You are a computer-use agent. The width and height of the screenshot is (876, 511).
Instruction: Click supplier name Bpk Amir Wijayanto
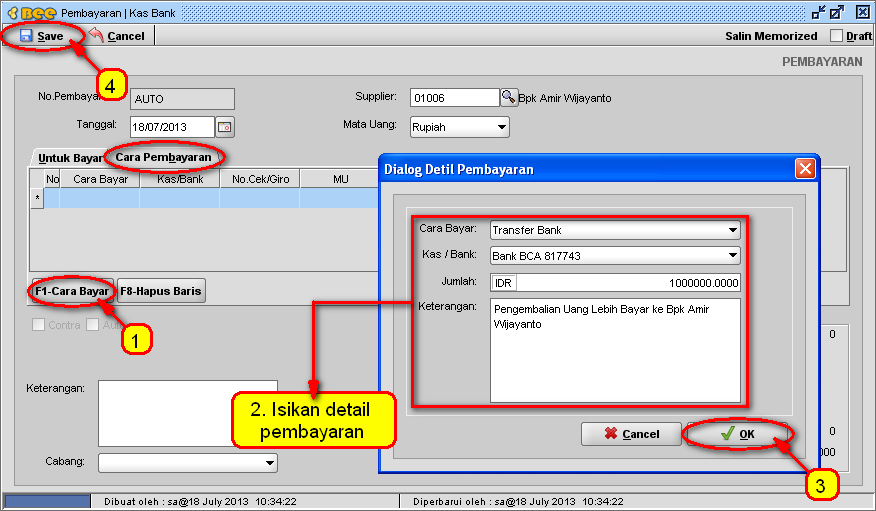(565, 98)
